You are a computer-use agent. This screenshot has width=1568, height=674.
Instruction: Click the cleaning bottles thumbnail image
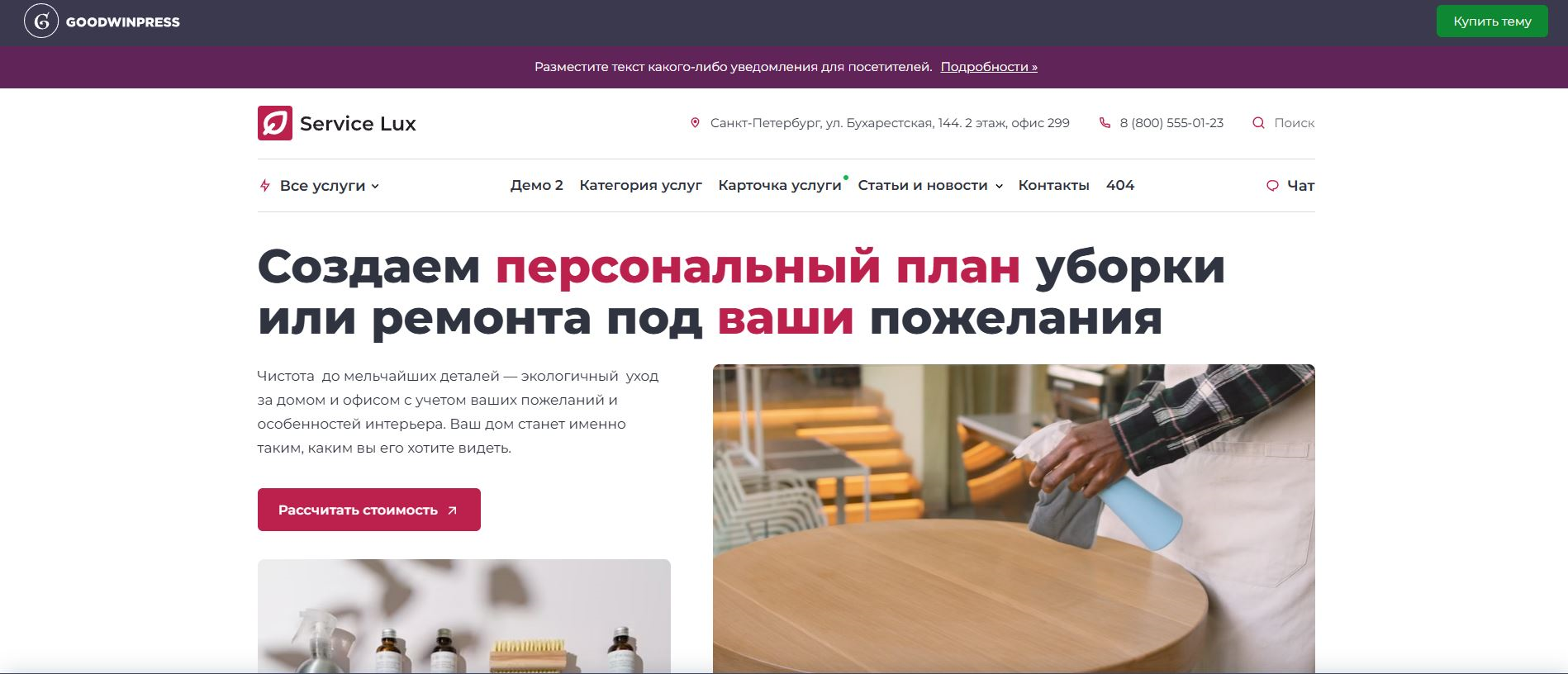464,616
